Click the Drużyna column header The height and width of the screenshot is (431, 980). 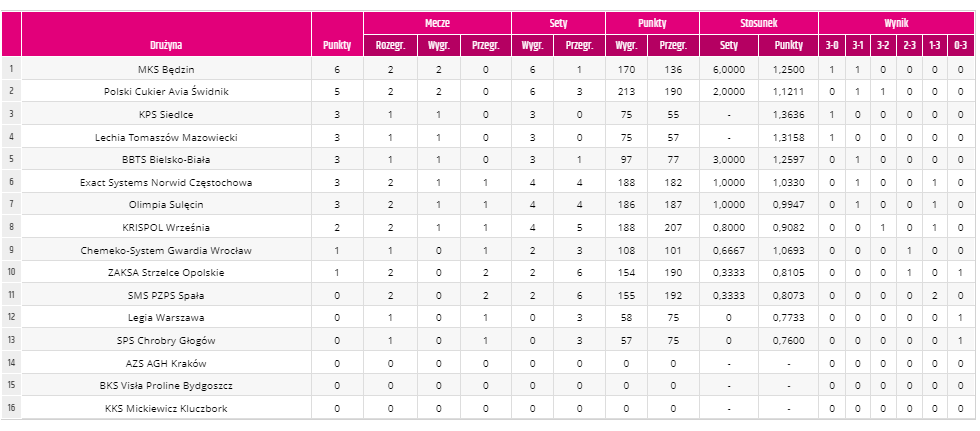(x=166, y=45)
